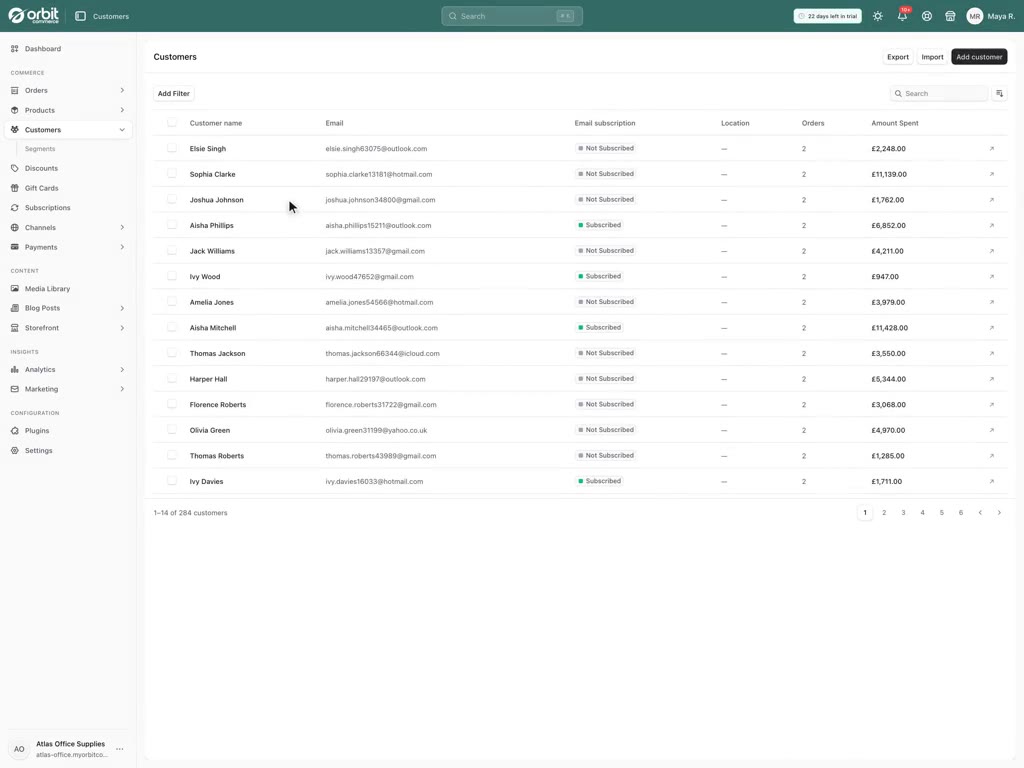Go to next page arrow in pagination
1024x768 pixels.
click(x=999, y=513)
